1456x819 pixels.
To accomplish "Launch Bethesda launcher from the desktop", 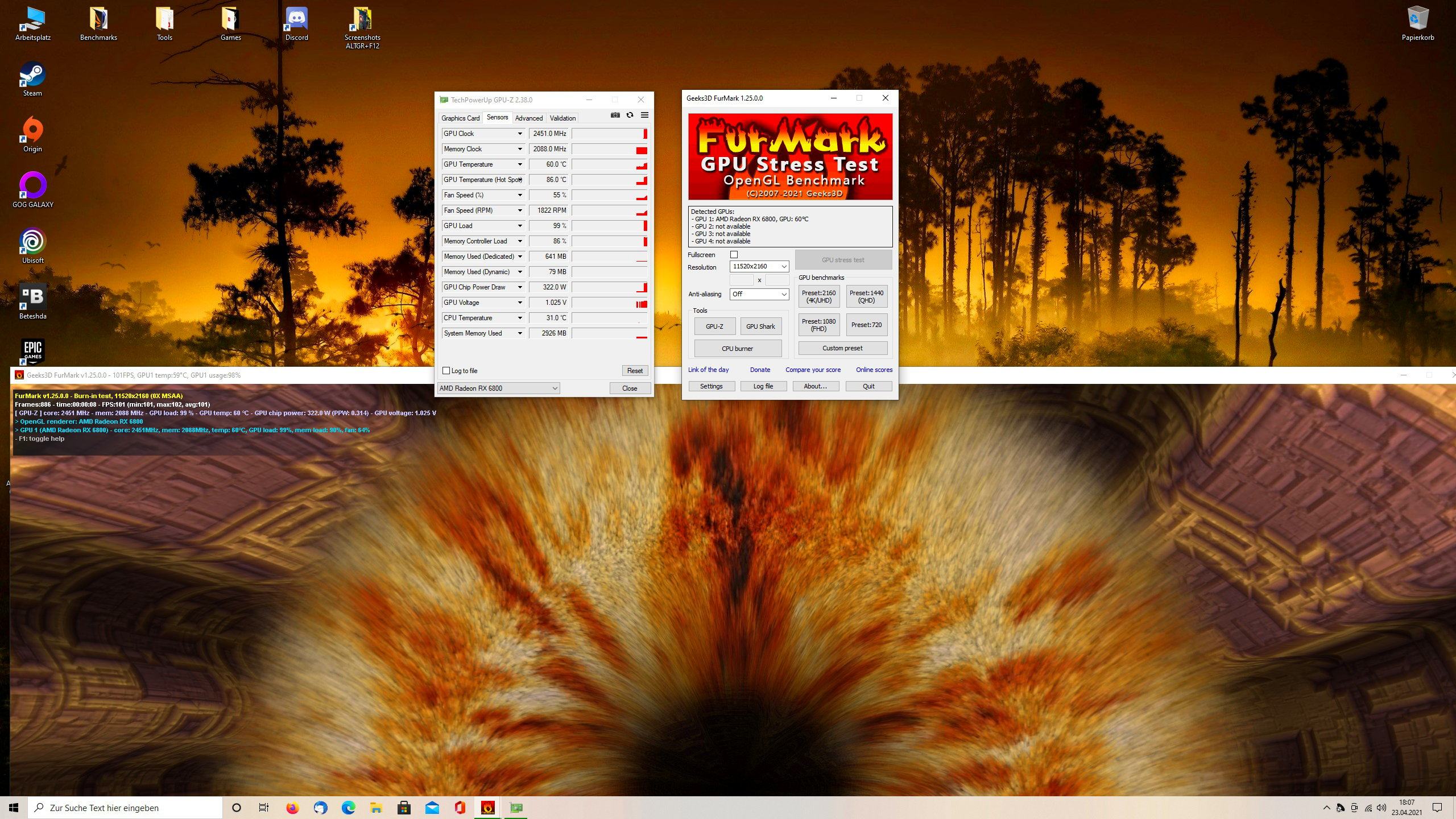I will point(32,303).
